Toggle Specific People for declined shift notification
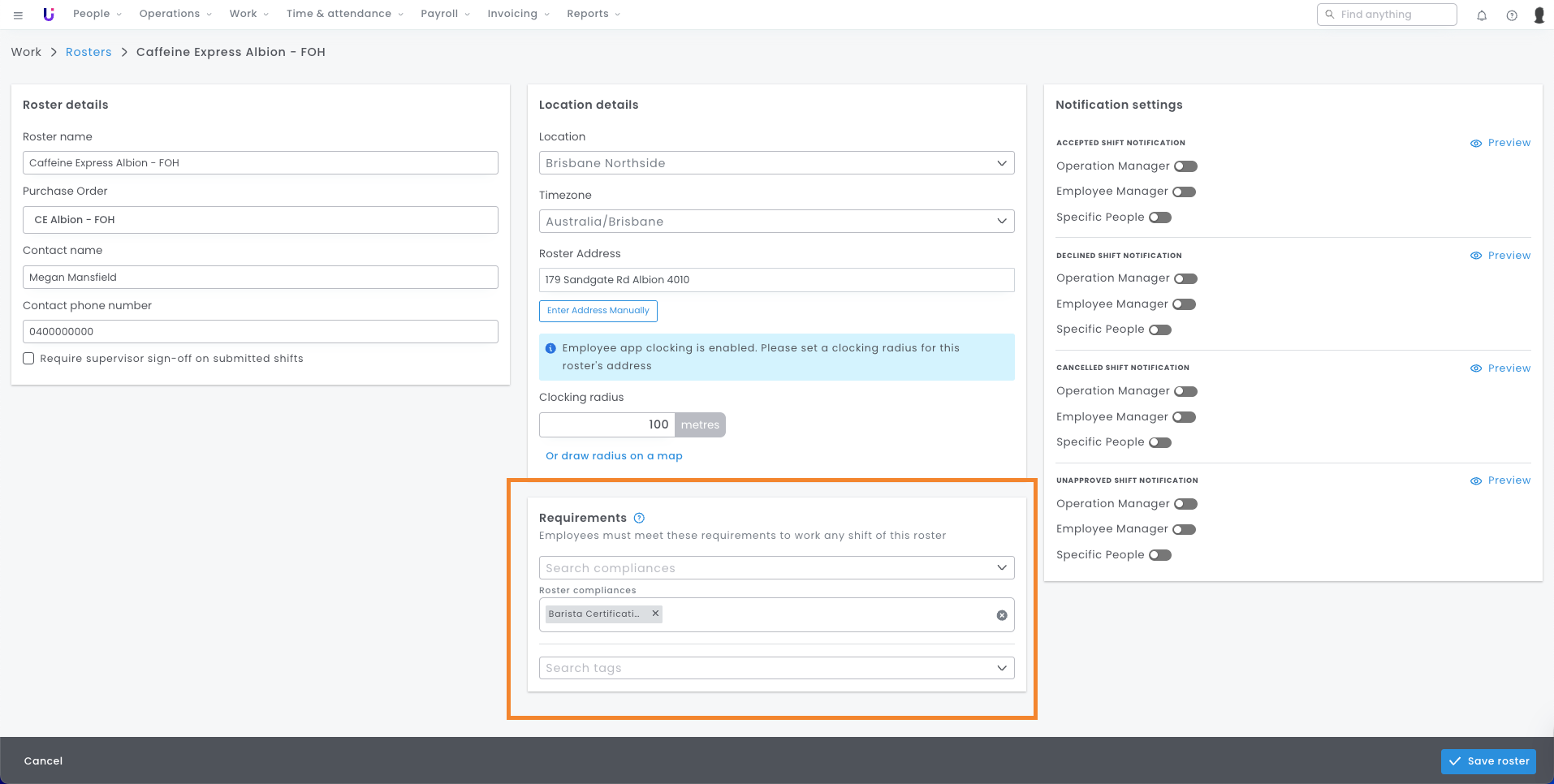The width and height of the screenshot is (1554, 784). 1160,330
